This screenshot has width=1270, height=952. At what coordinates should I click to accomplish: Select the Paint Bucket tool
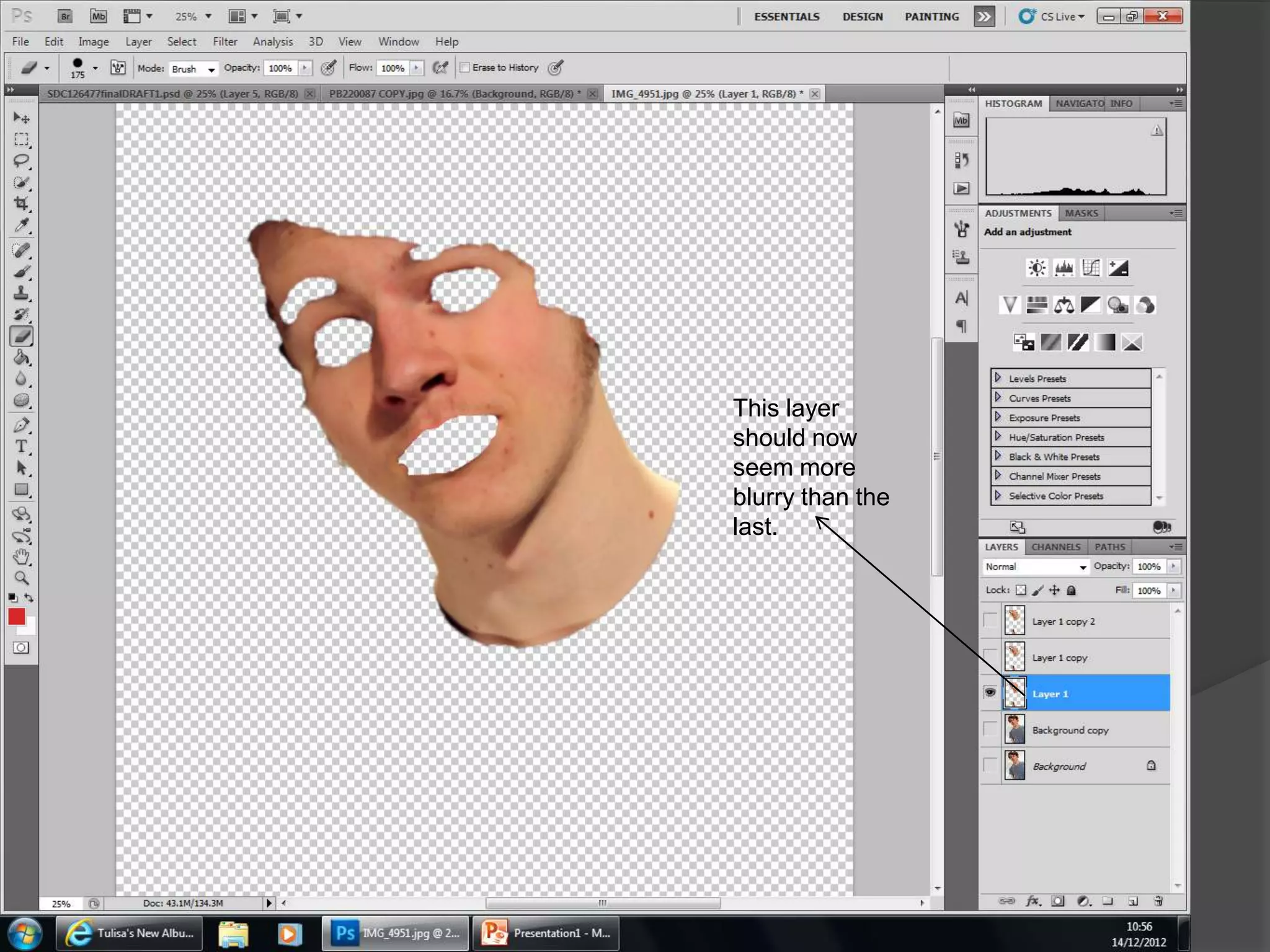tap(21, 358)
